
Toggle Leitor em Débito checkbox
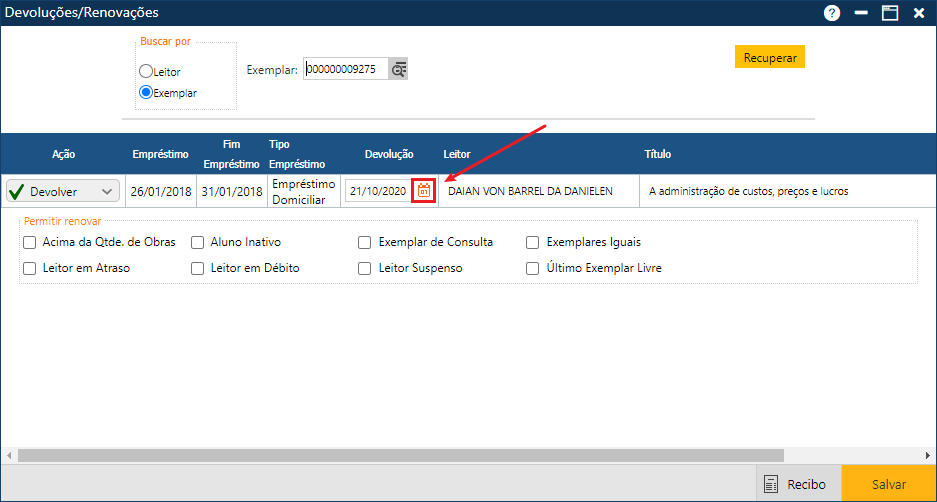[x=198, y=268]
